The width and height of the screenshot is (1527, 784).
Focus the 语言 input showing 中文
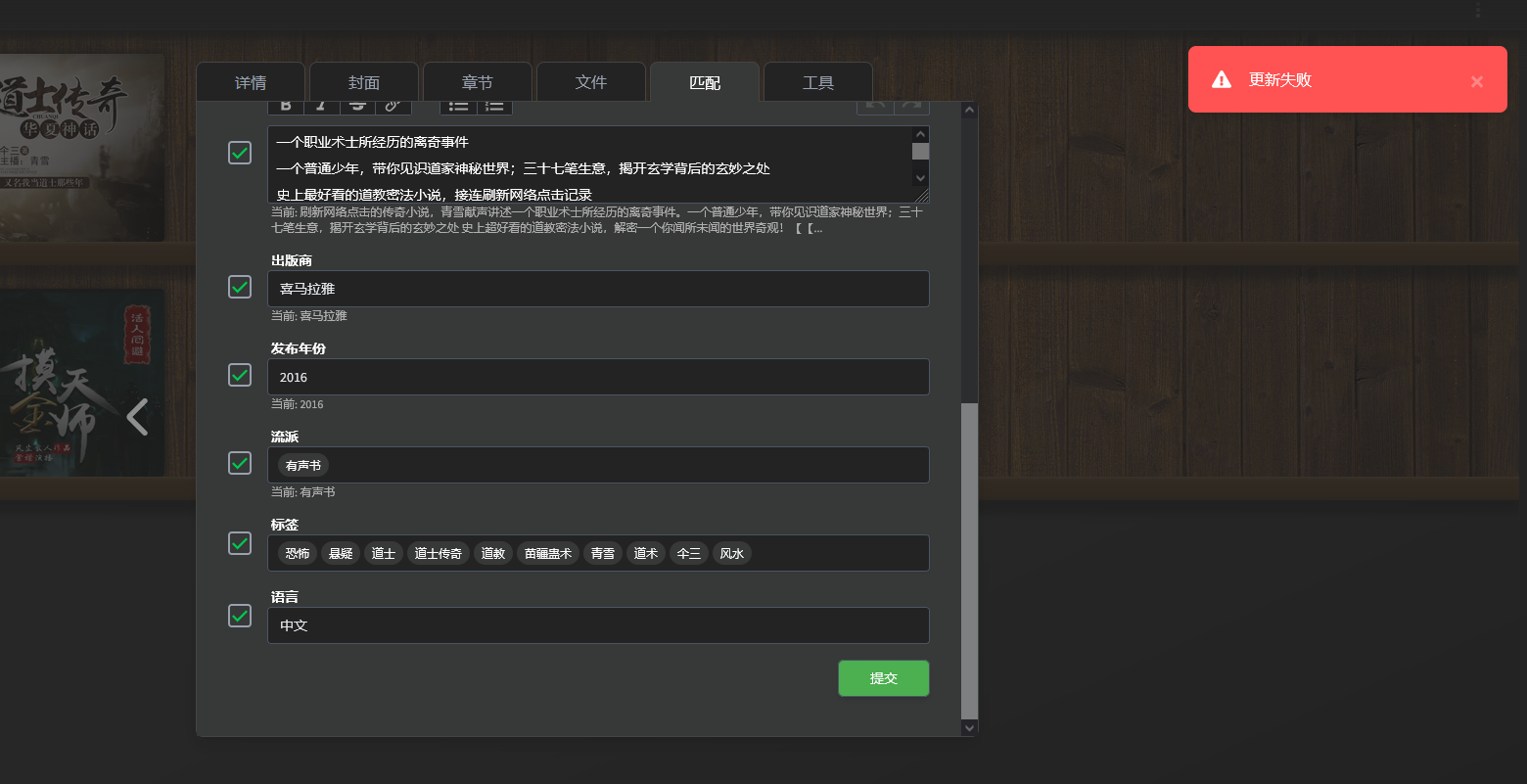(598, 625)
